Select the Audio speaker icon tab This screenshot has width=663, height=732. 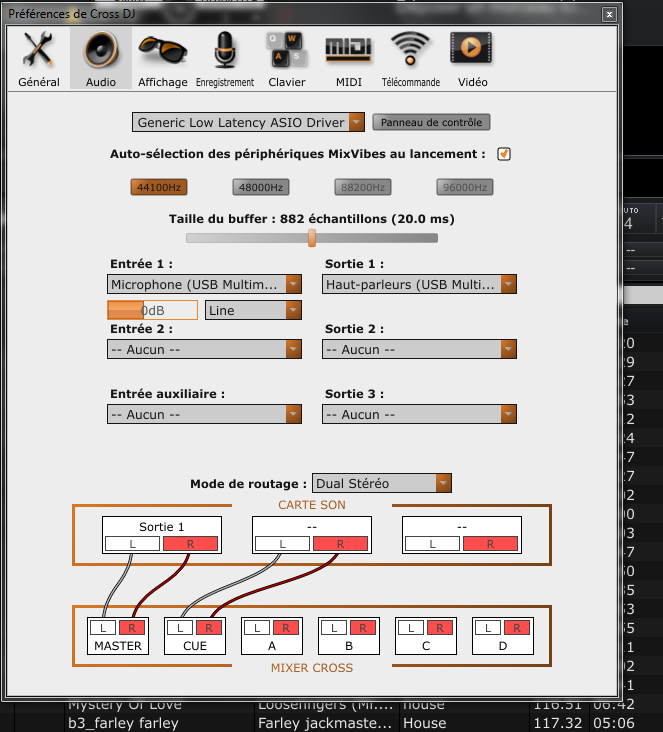click(101, 58)
